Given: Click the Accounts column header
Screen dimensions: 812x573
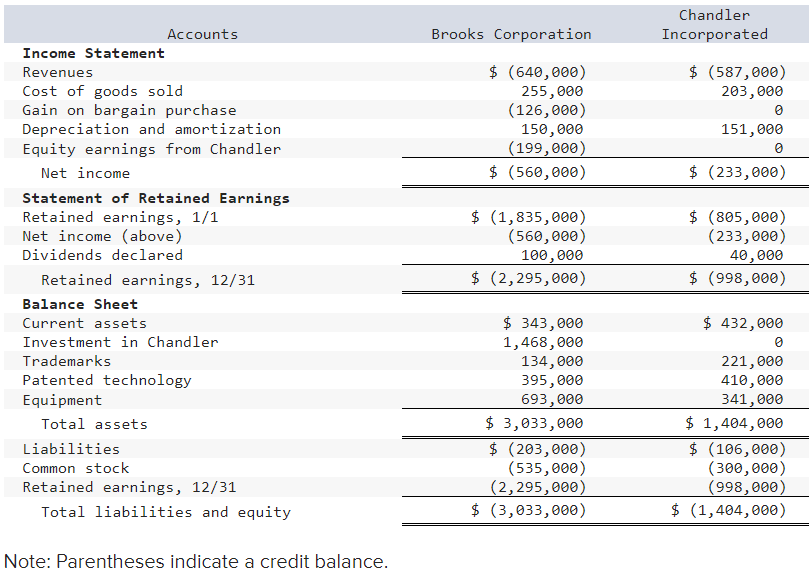Looking at the screenshot, I should tap(202, 34).
